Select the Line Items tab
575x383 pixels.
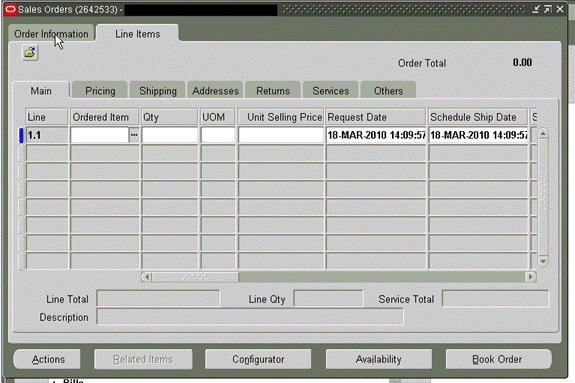pyautogui.click(x=138, y=34)
